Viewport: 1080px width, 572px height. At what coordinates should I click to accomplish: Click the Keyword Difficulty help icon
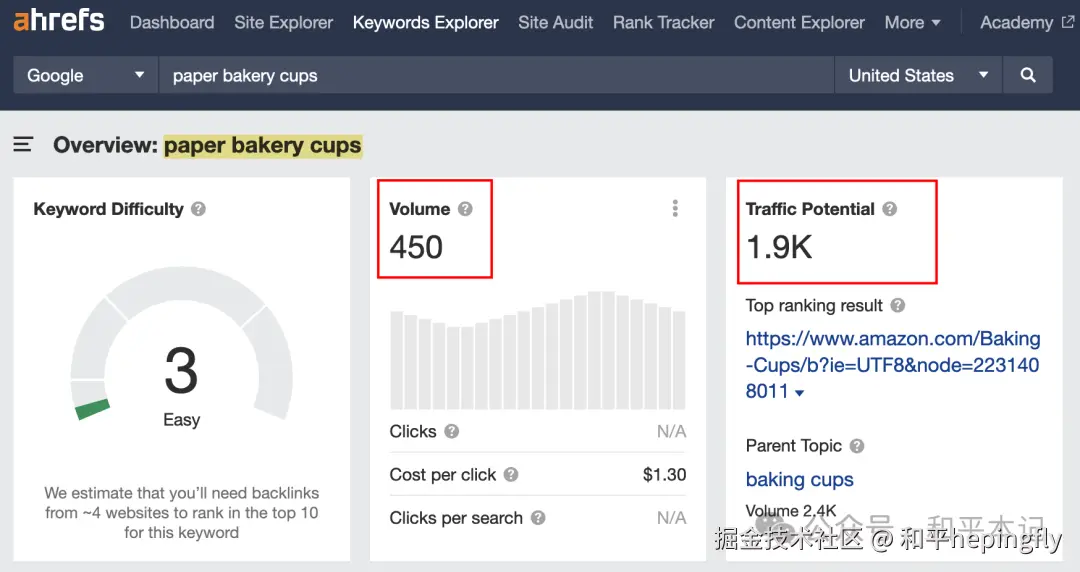pyautogui.click(x=199, y=209)
